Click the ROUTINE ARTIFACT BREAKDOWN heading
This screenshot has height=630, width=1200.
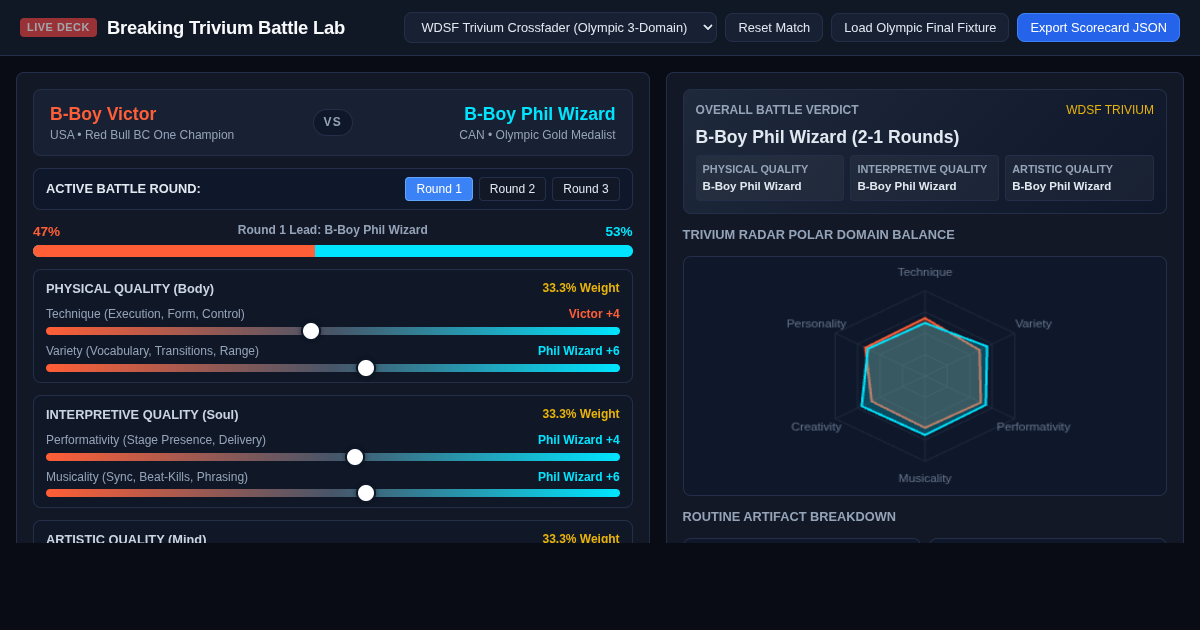coord(789,517)
